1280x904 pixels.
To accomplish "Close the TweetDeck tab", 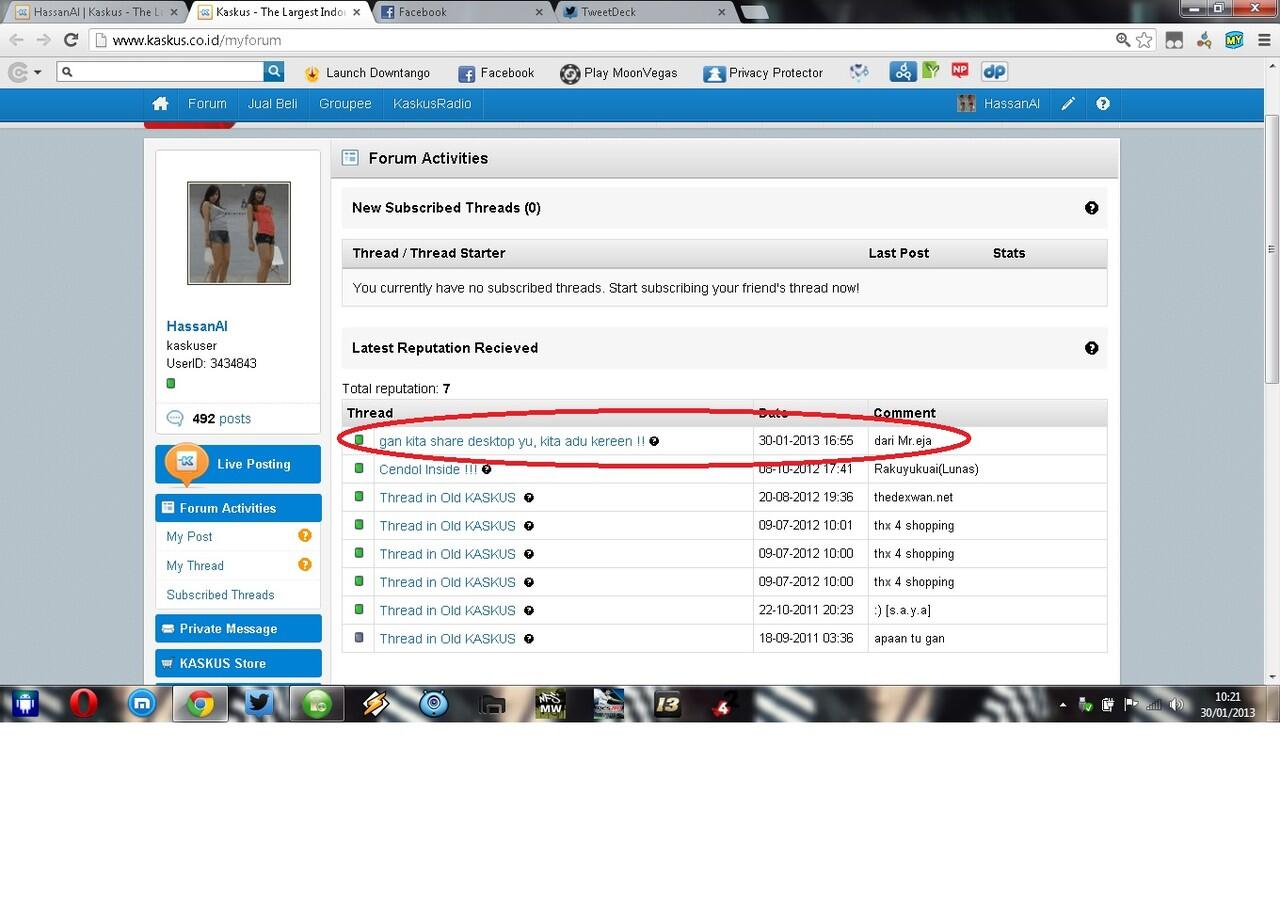I will [722, 12].
